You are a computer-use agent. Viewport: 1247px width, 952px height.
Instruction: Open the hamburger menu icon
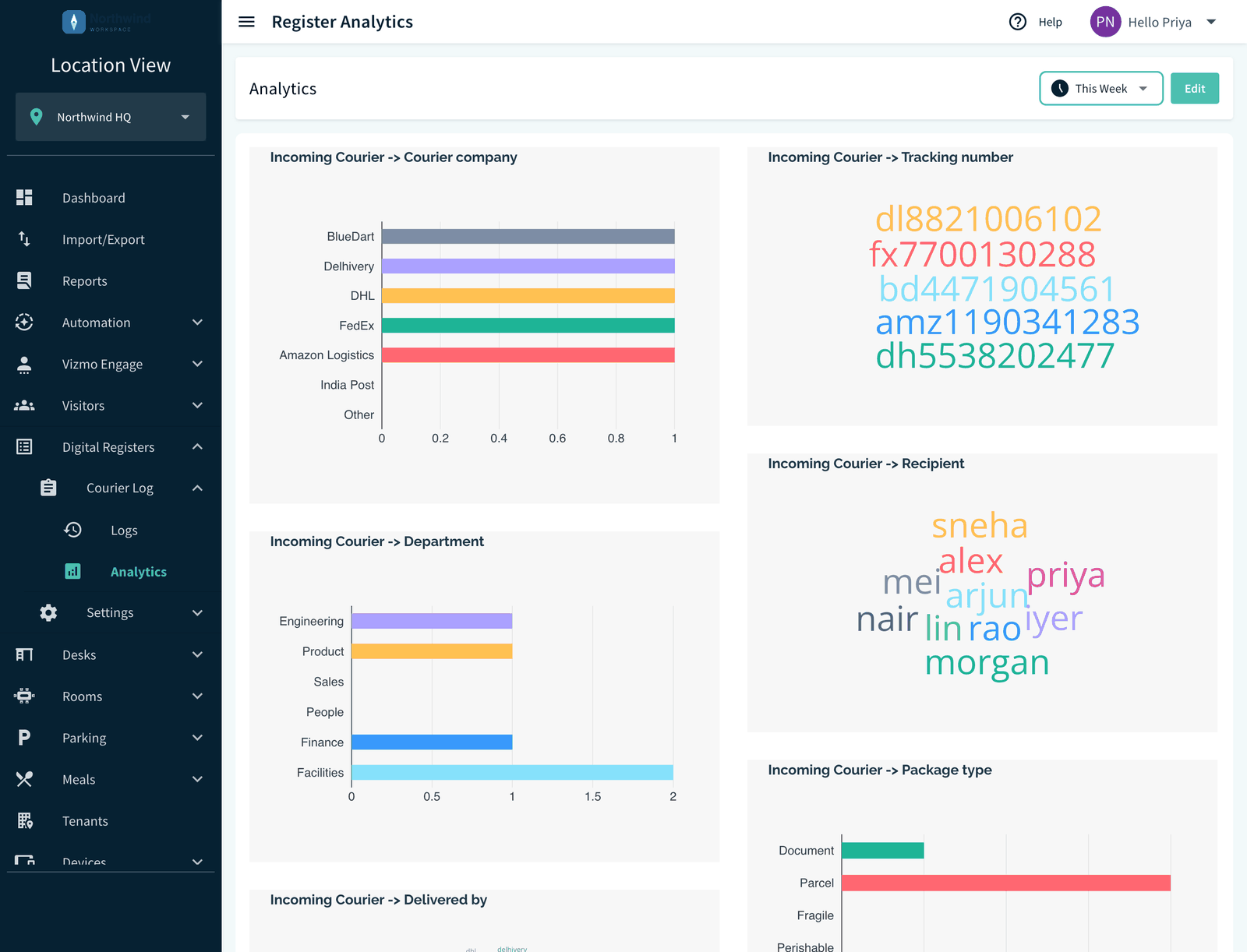[246, 22]
